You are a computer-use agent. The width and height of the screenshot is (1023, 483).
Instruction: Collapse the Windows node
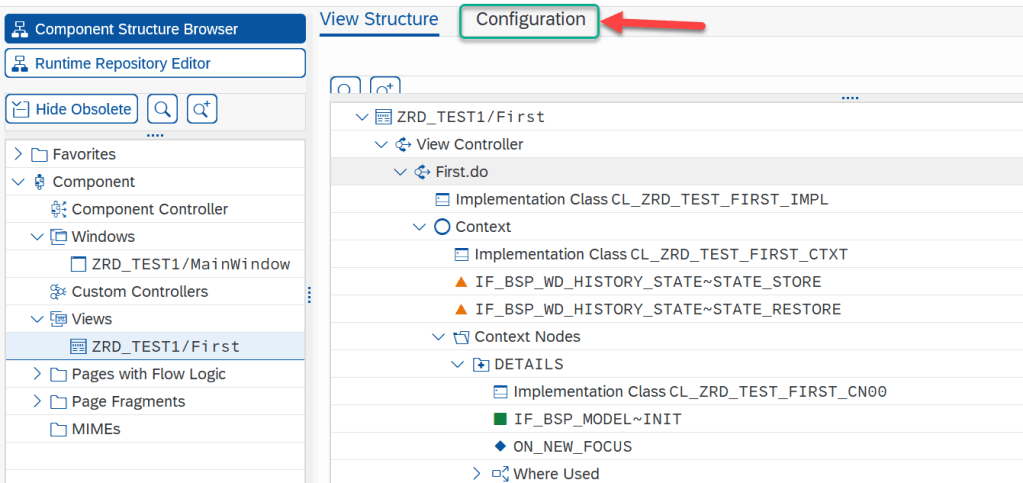pyautogui.click(x=37, y=237)
